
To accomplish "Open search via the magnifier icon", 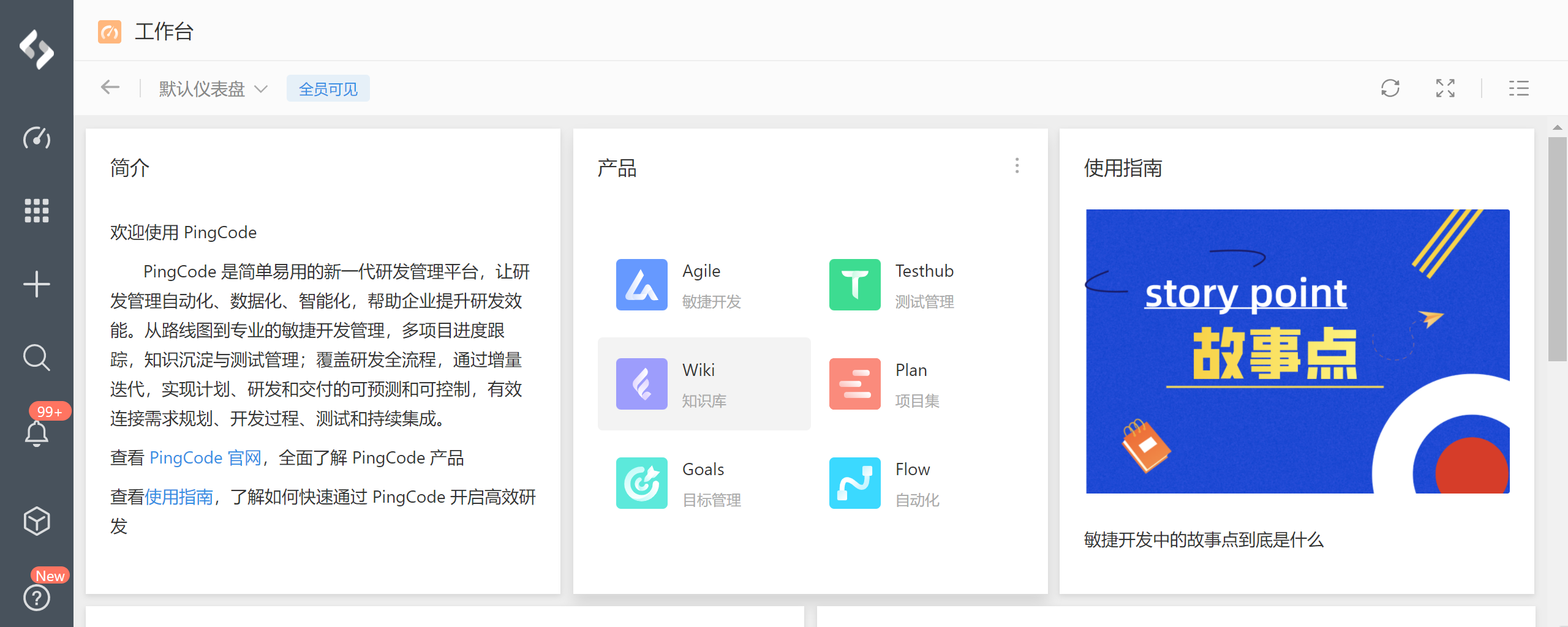I will point(37,358).
